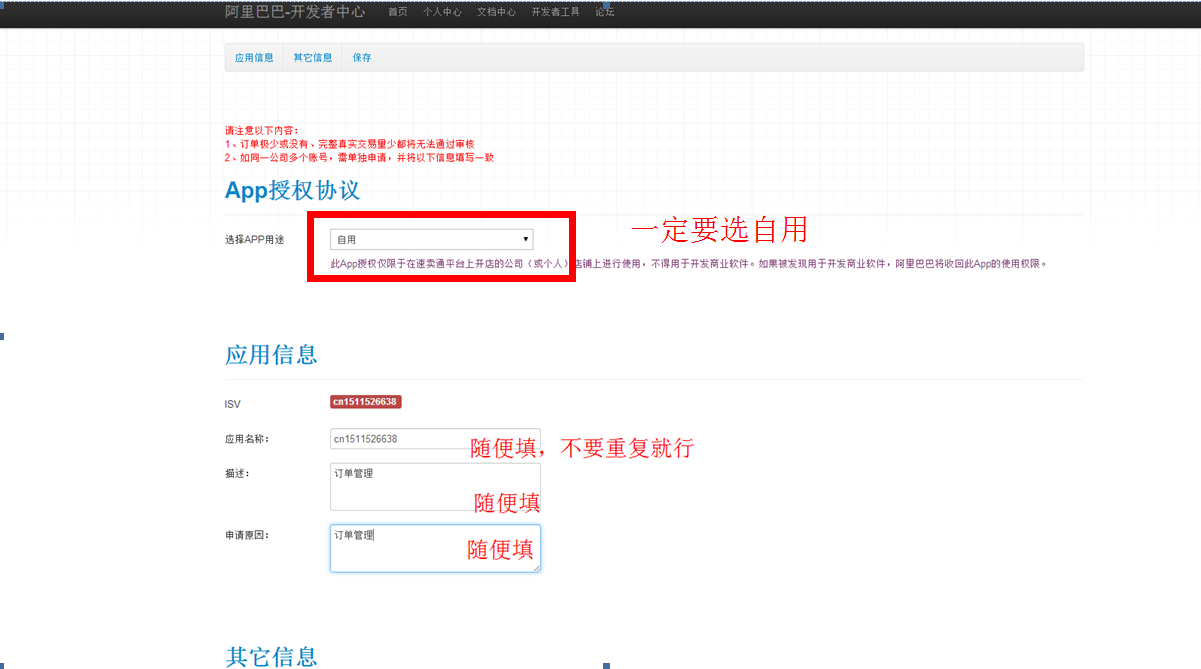This screenshot has width=1201, height=669.
Task: Click the App授权协议 section heading
Action: click(292, 191)
